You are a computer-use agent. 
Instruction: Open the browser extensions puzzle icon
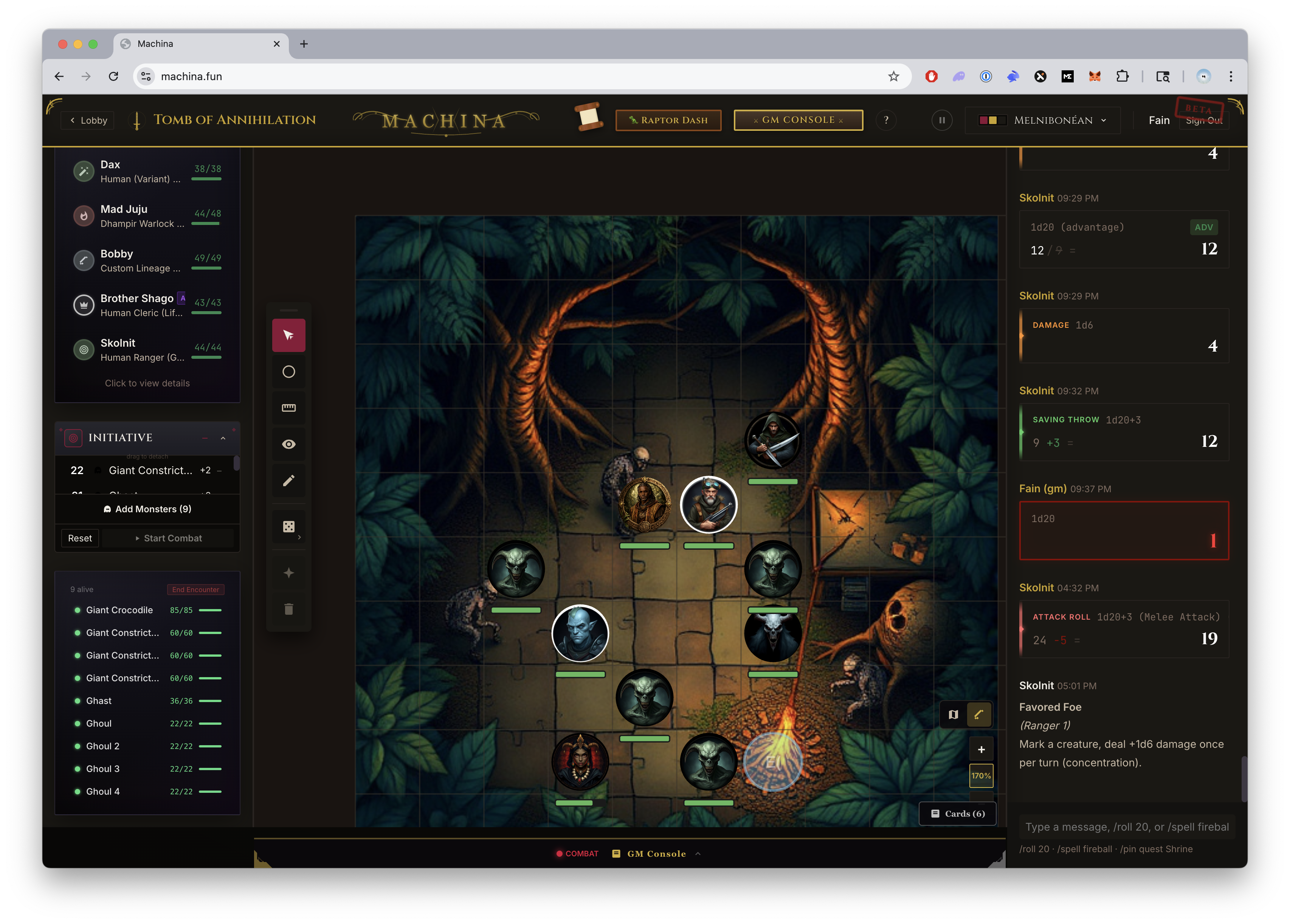1122,76
